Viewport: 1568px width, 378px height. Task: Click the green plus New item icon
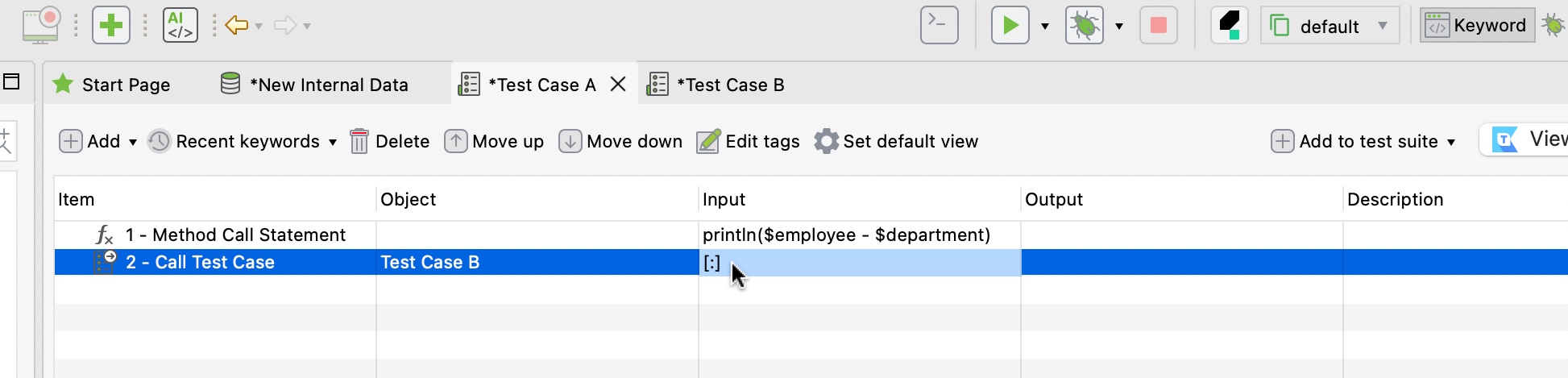111,26
